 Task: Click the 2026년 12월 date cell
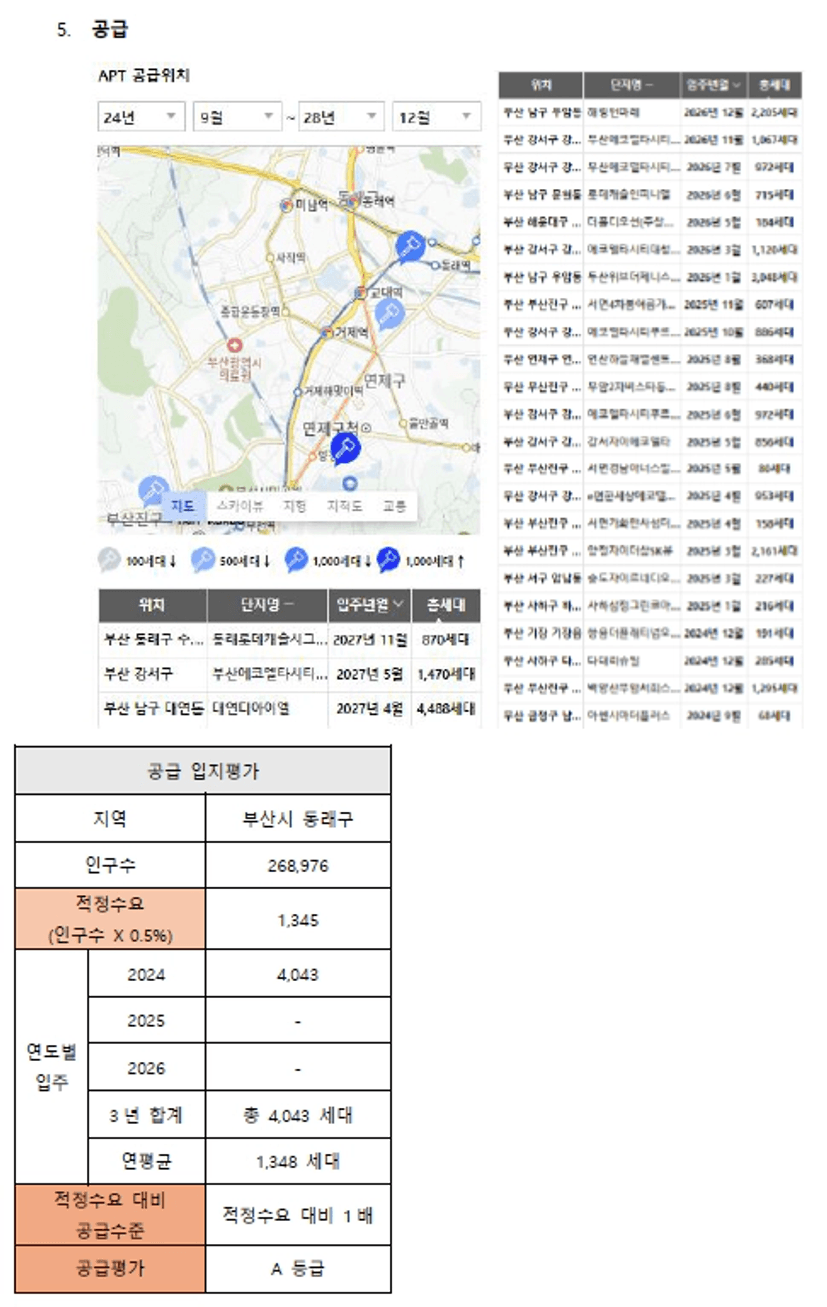[714, 113]
